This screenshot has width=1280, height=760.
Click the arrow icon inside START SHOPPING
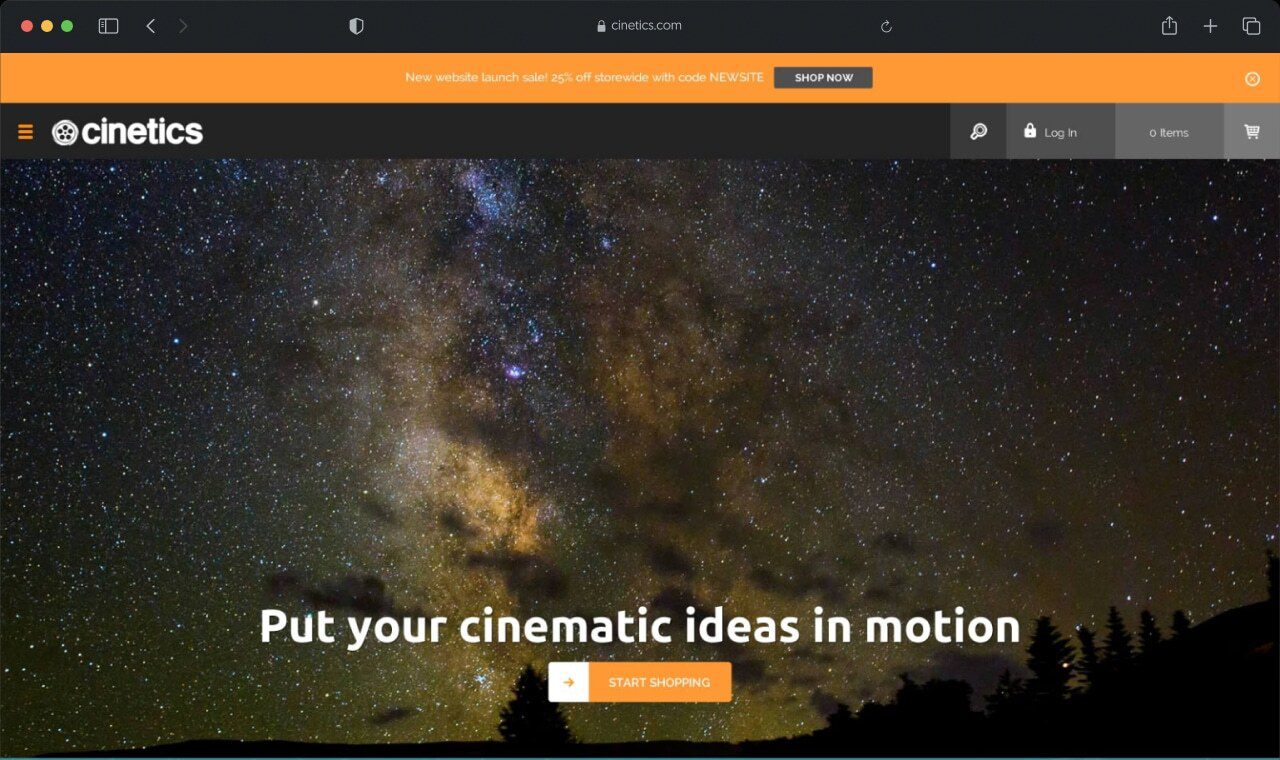click(x=569, y=682)
